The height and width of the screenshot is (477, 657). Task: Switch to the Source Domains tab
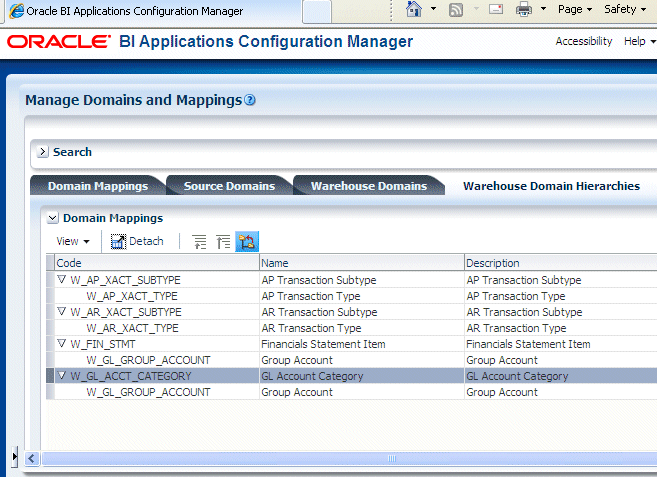229,186
